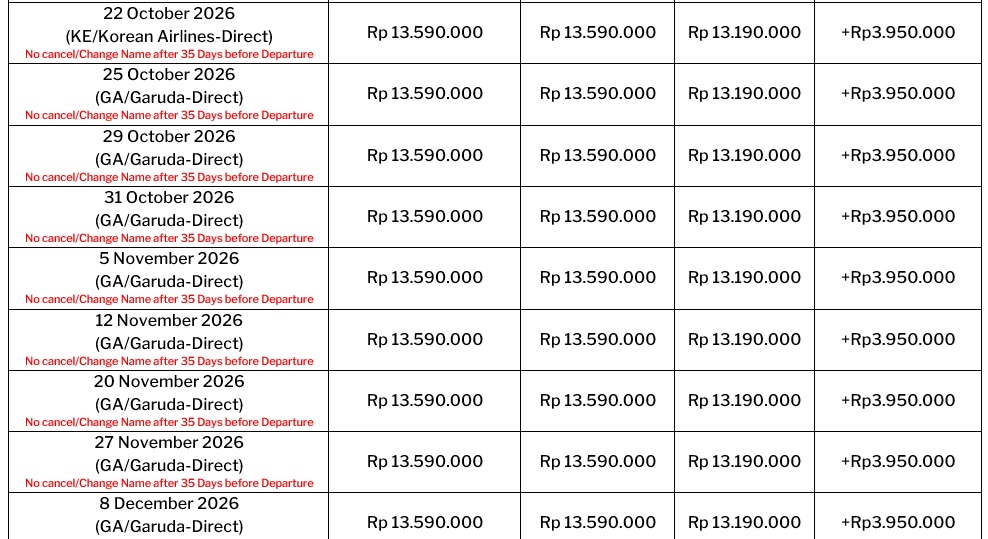Viewport: 988px width, 539px height.
Task: Click +Rp3.950.000 in the 20 November row
Action: tap(897, 401)
